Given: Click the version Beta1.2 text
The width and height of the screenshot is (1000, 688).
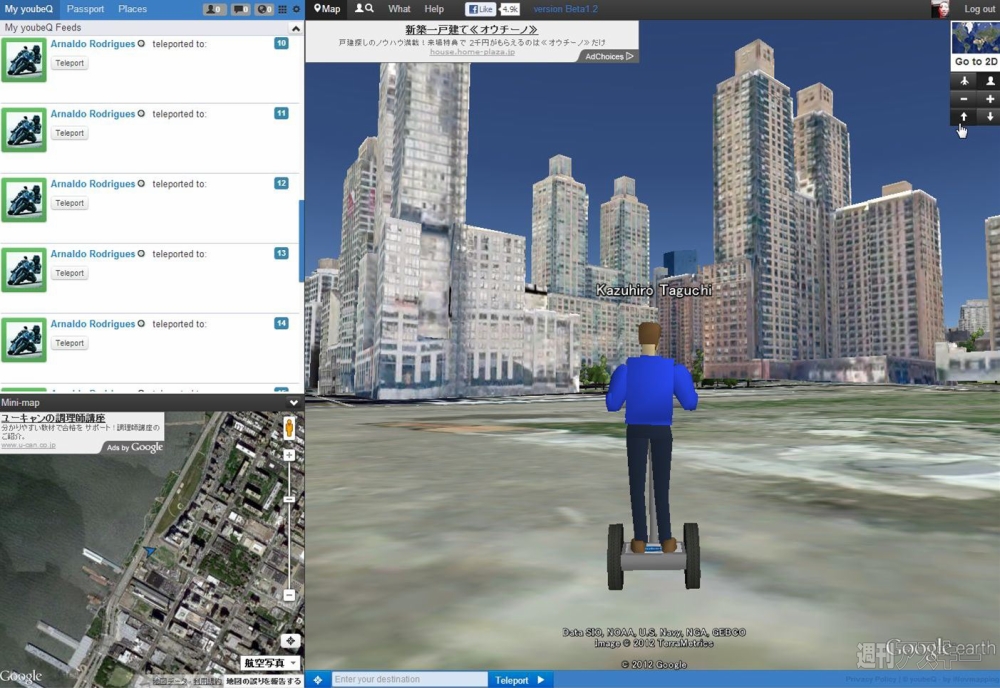Looking at the screenshot, I should pos(566,9).
